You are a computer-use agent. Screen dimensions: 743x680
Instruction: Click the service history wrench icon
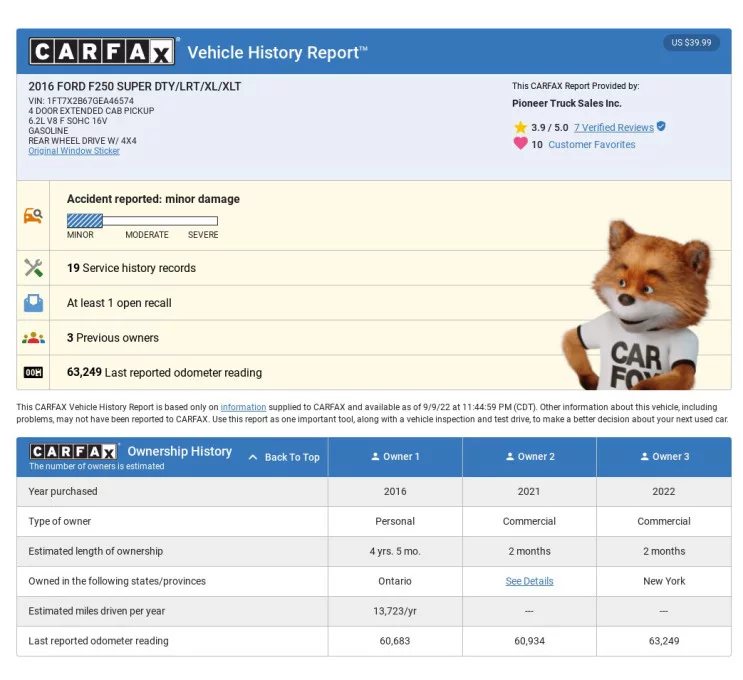pos(33,268)
